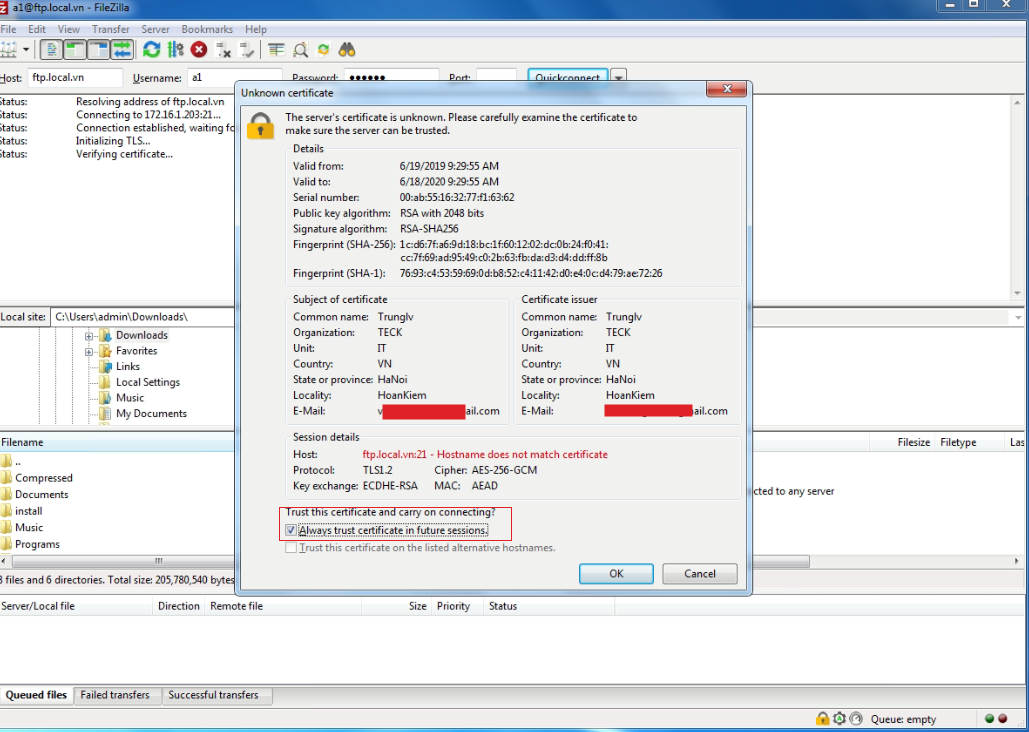Screen dimensions: 1029x732
Task: Click the red activity indicator light
Action: [1003, 719]
